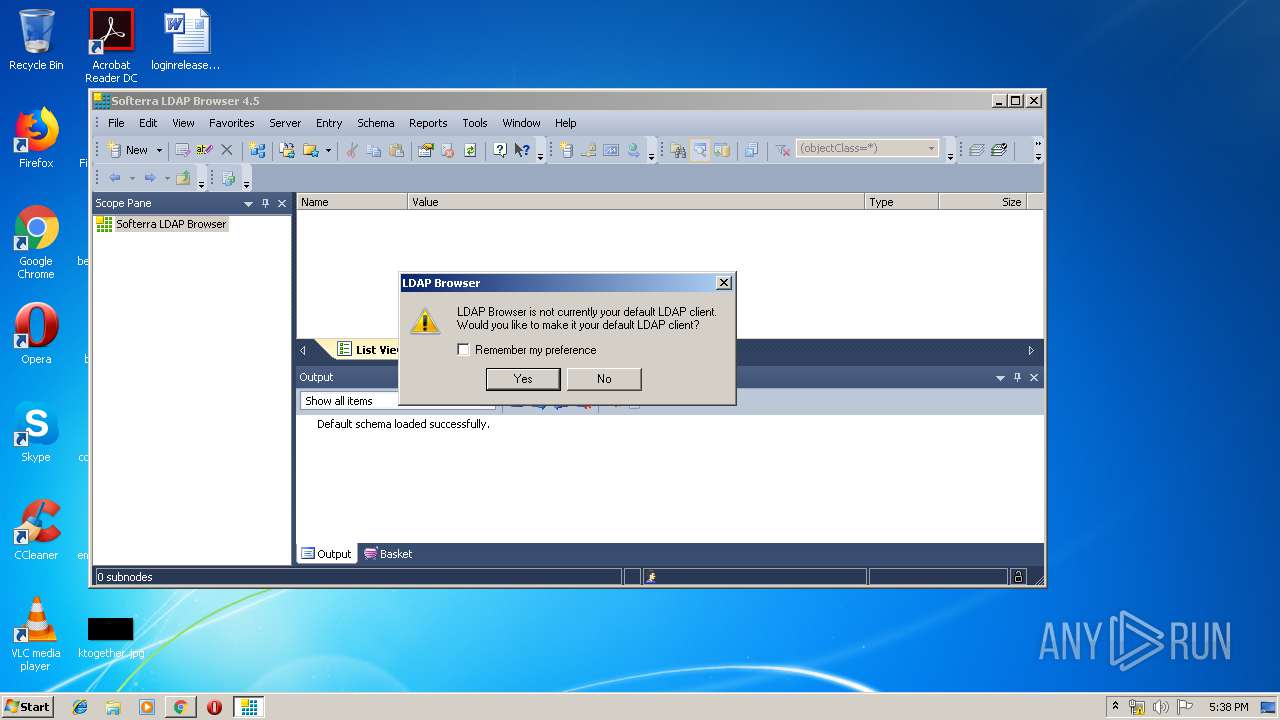
Task: Click the clear filter funnel icon
Action: 783,150
